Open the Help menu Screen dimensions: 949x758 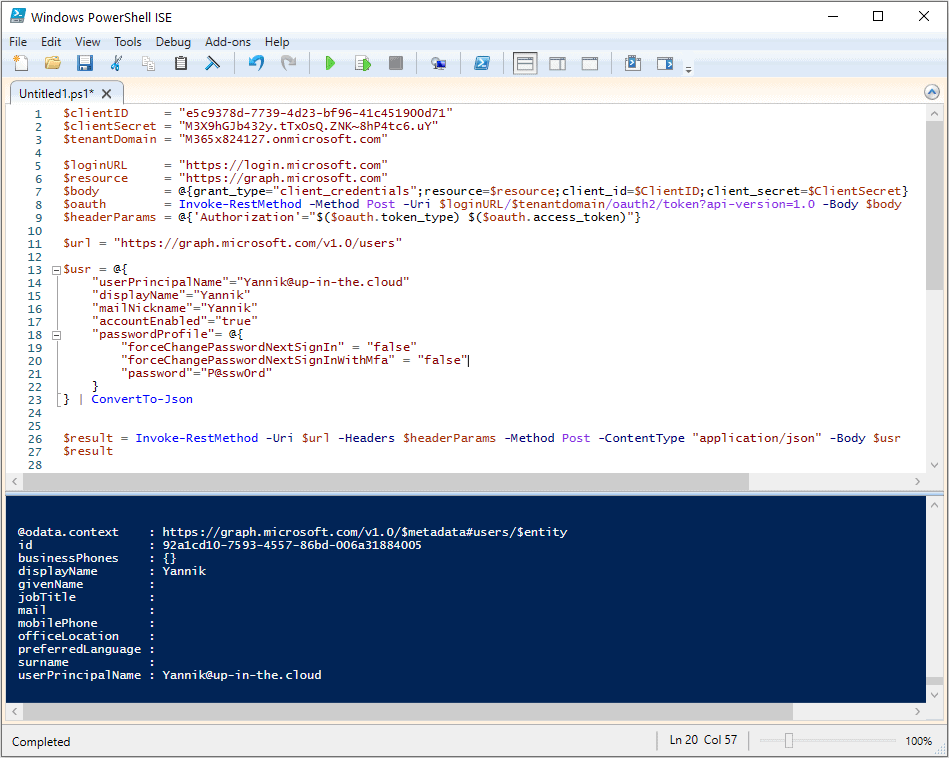click(x=277, y=42)
